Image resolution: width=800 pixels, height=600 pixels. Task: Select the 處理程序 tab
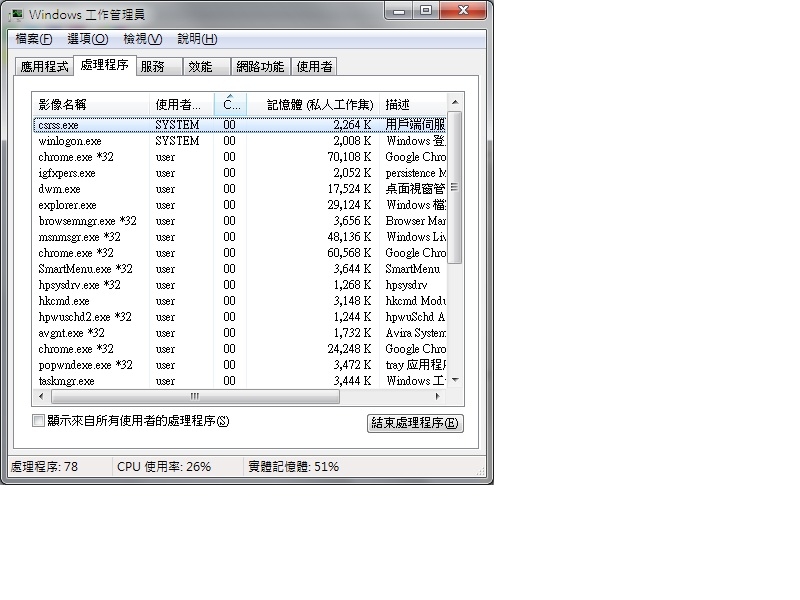coord(105,65)
